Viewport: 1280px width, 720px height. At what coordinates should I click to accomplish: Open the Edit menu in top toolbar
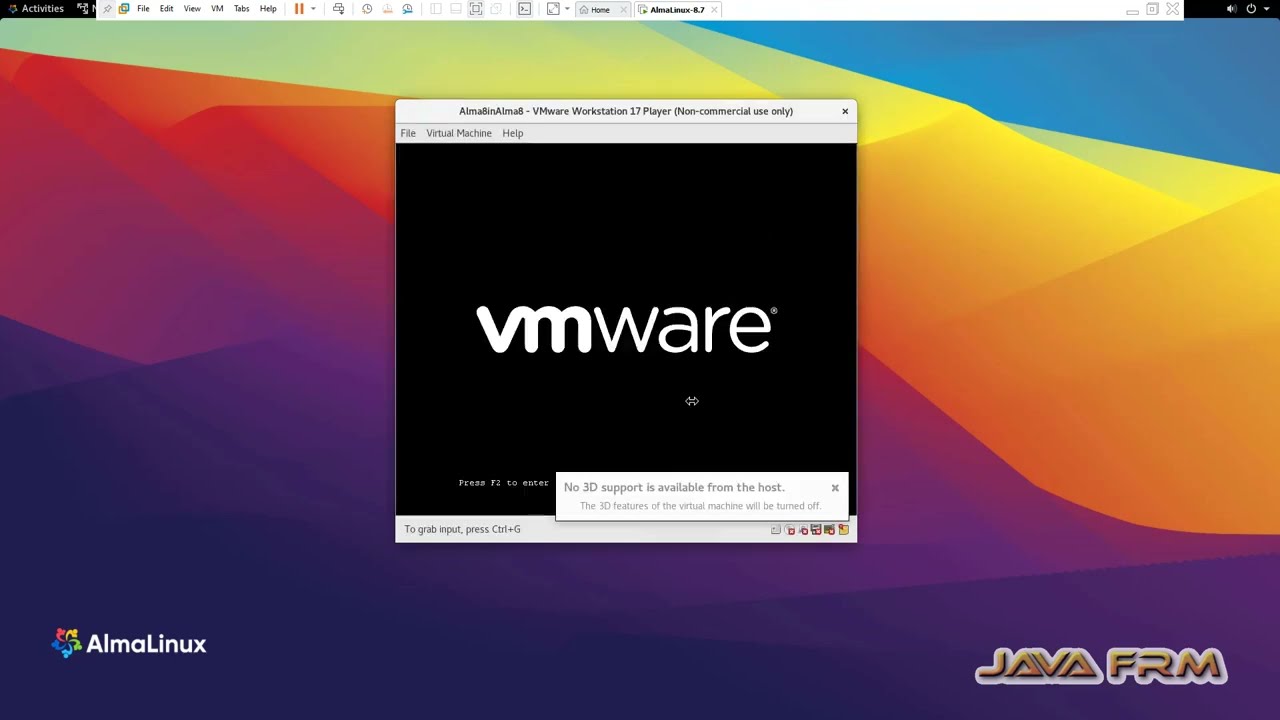[166, 9]
